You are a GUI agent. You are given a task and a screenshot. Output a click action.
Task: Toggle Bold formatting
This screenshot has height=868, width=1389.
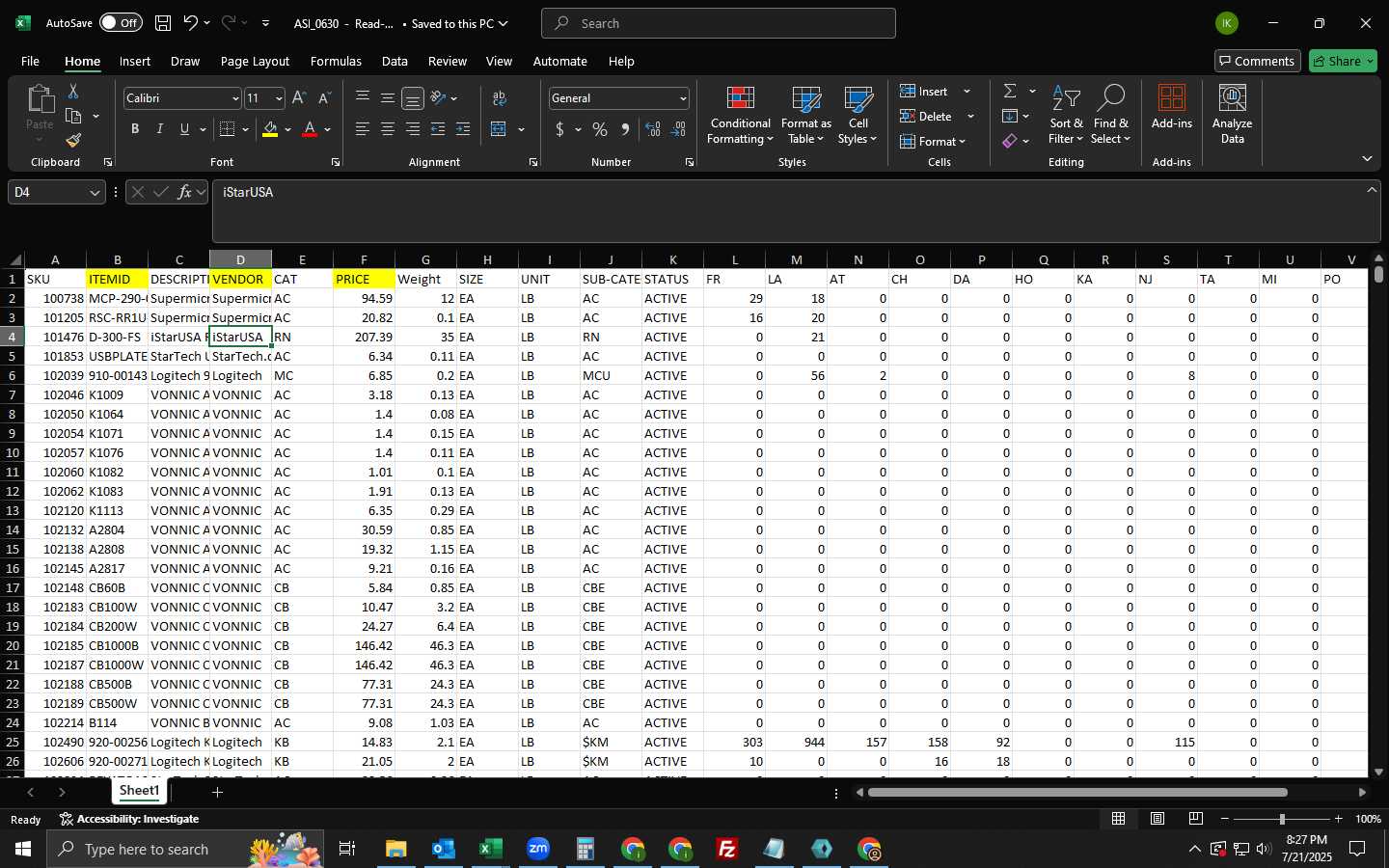(135, 129)
